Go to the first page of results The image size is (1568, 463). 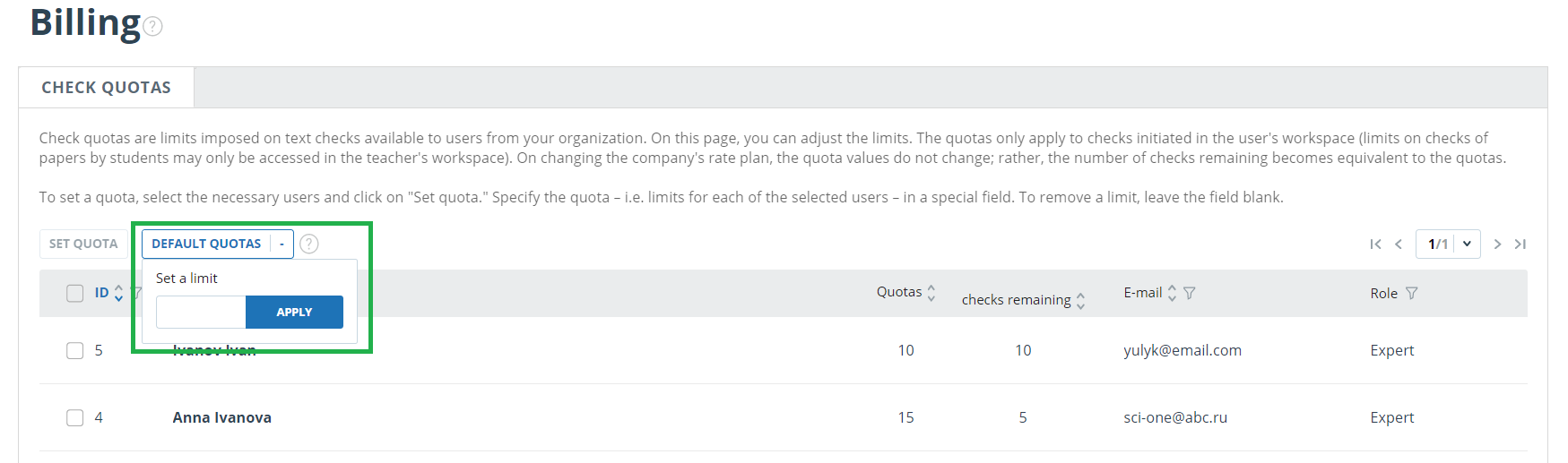pos(1376,244)
